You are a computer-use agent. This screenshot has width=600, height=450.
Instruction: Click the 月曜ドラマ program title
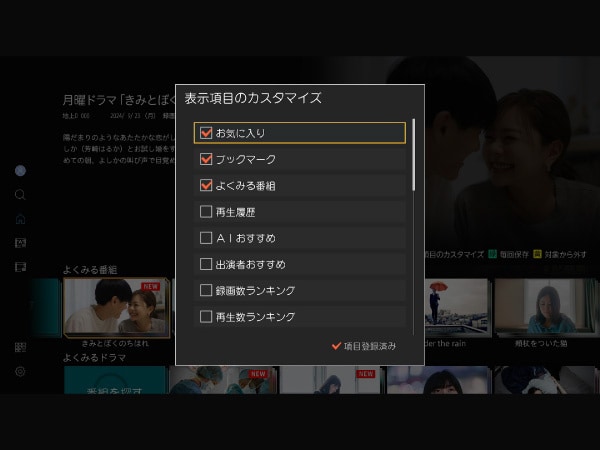(x=119, y=100)
